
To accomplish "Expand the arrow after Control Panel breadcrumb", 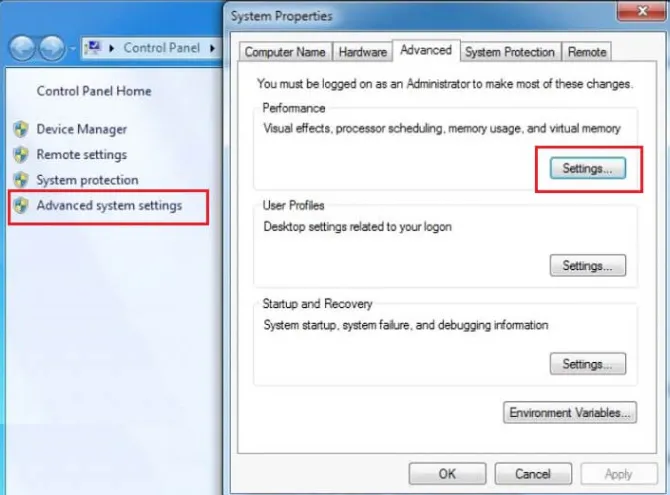I will [212, 48].
